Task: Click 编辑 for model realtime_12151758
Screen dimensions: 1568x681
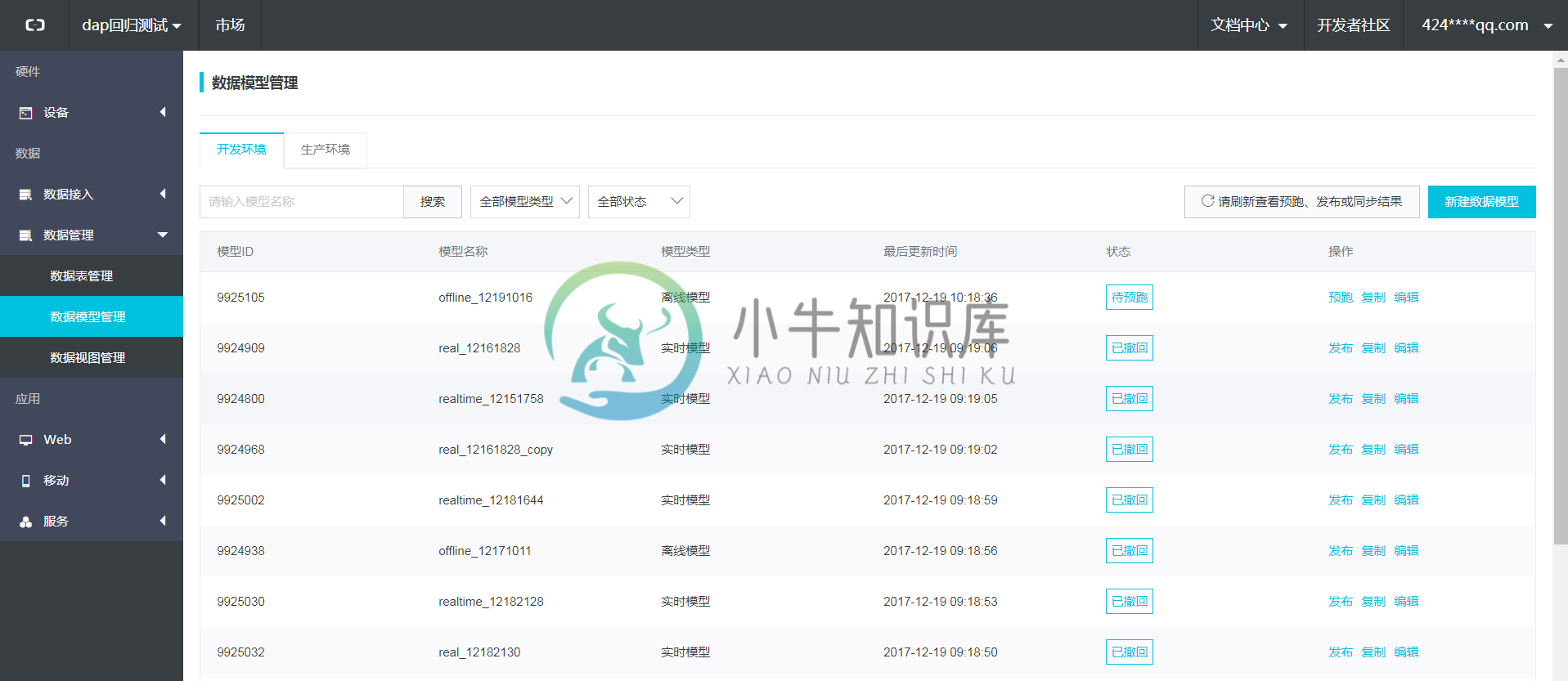Action: pos(1406,399)
